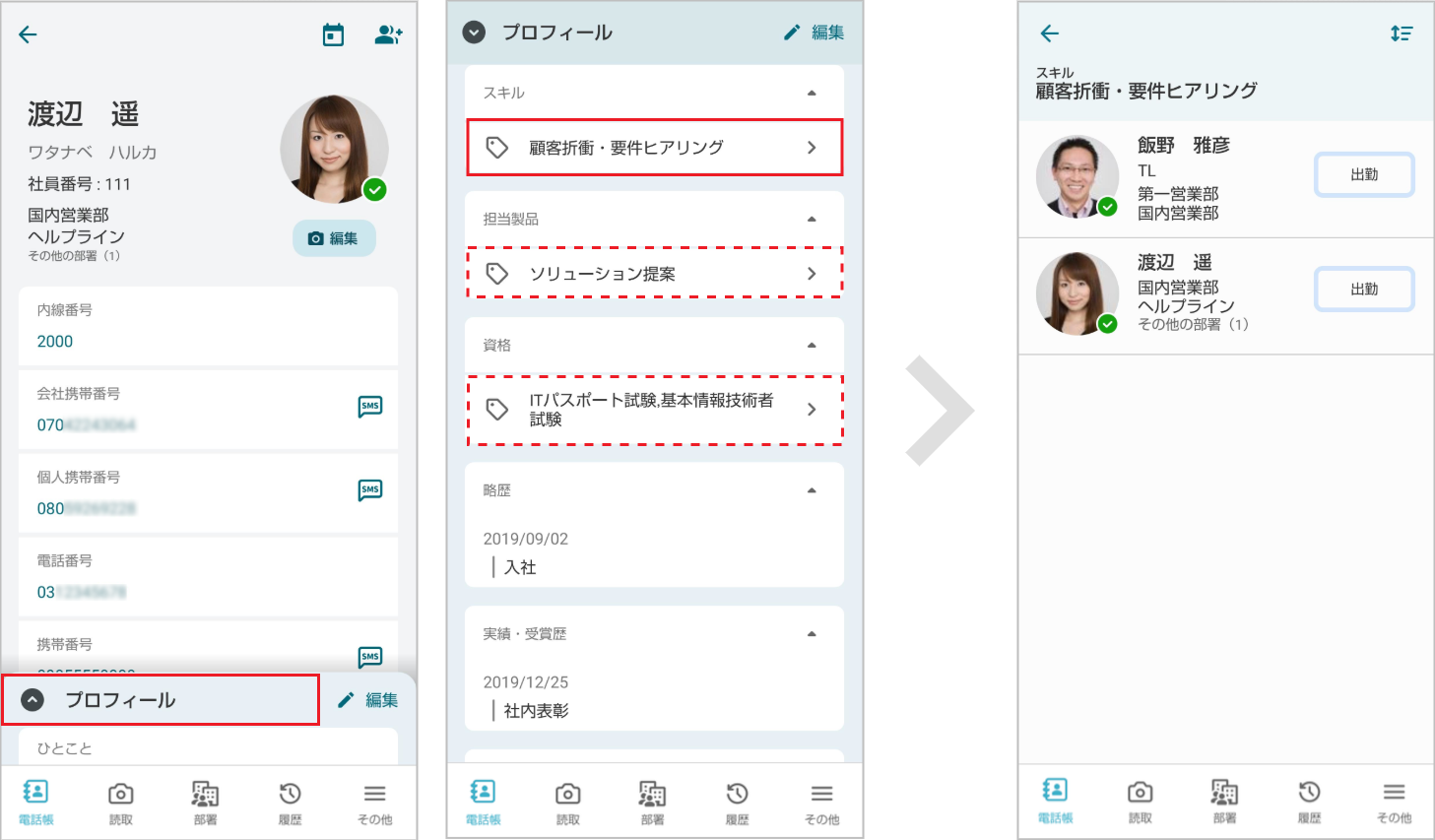Select 読取 tab in middle screen

tap(568, 802)
